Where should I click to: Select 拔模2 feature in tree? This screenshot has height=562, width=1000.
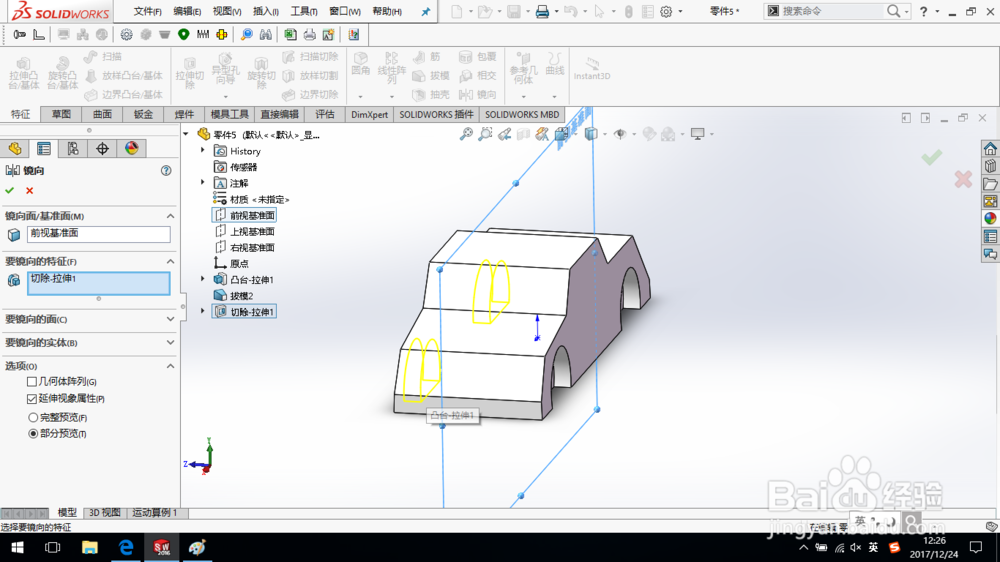point(234,295)
